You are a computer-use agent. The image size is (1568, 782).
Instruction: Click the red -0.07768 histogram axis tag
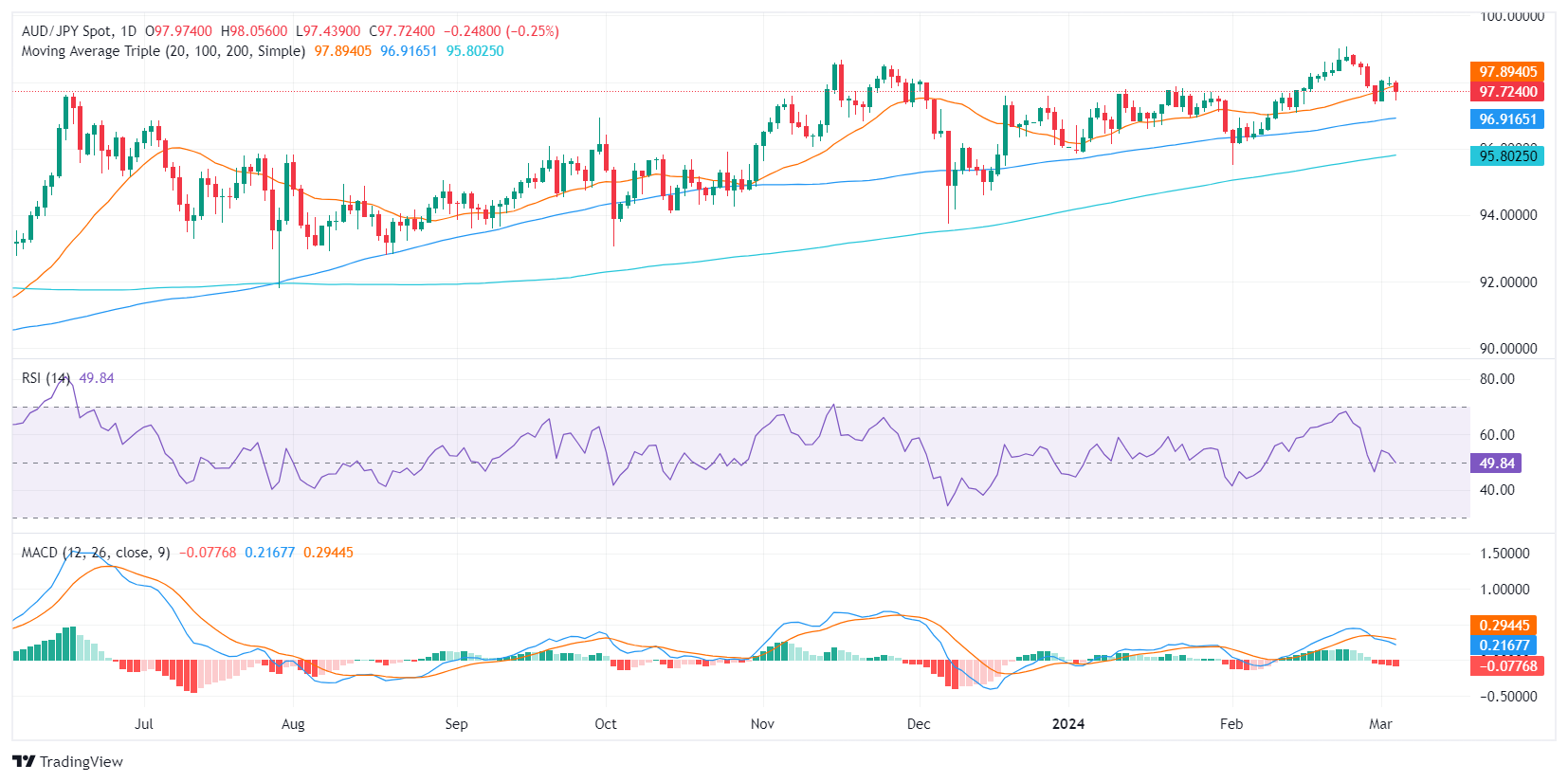coord(1507,666)
